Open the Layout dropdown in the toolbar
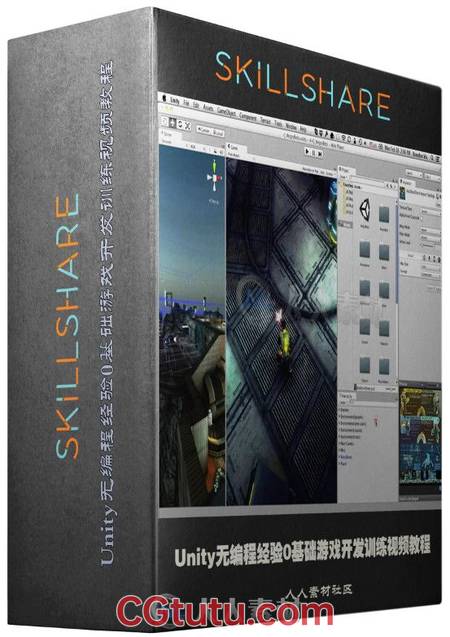This screenshot has width=450, height=637. 432,176
